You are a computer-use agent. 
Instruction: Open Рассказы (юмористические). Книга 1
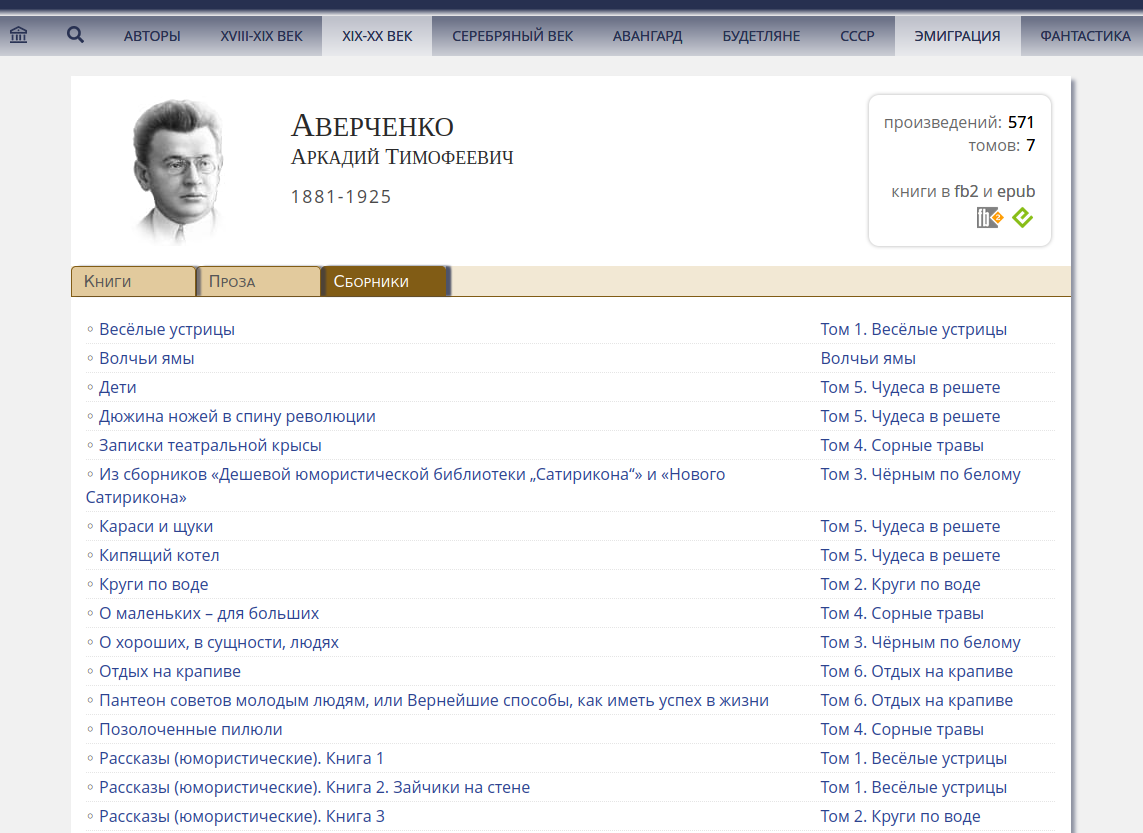(x=241, y=758)
